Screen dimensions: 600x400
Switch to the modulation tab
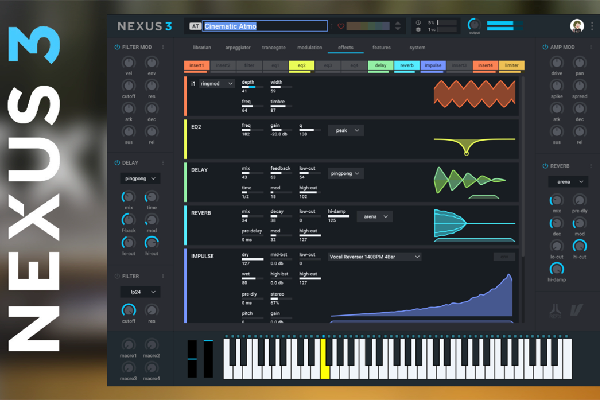(310, 47)
